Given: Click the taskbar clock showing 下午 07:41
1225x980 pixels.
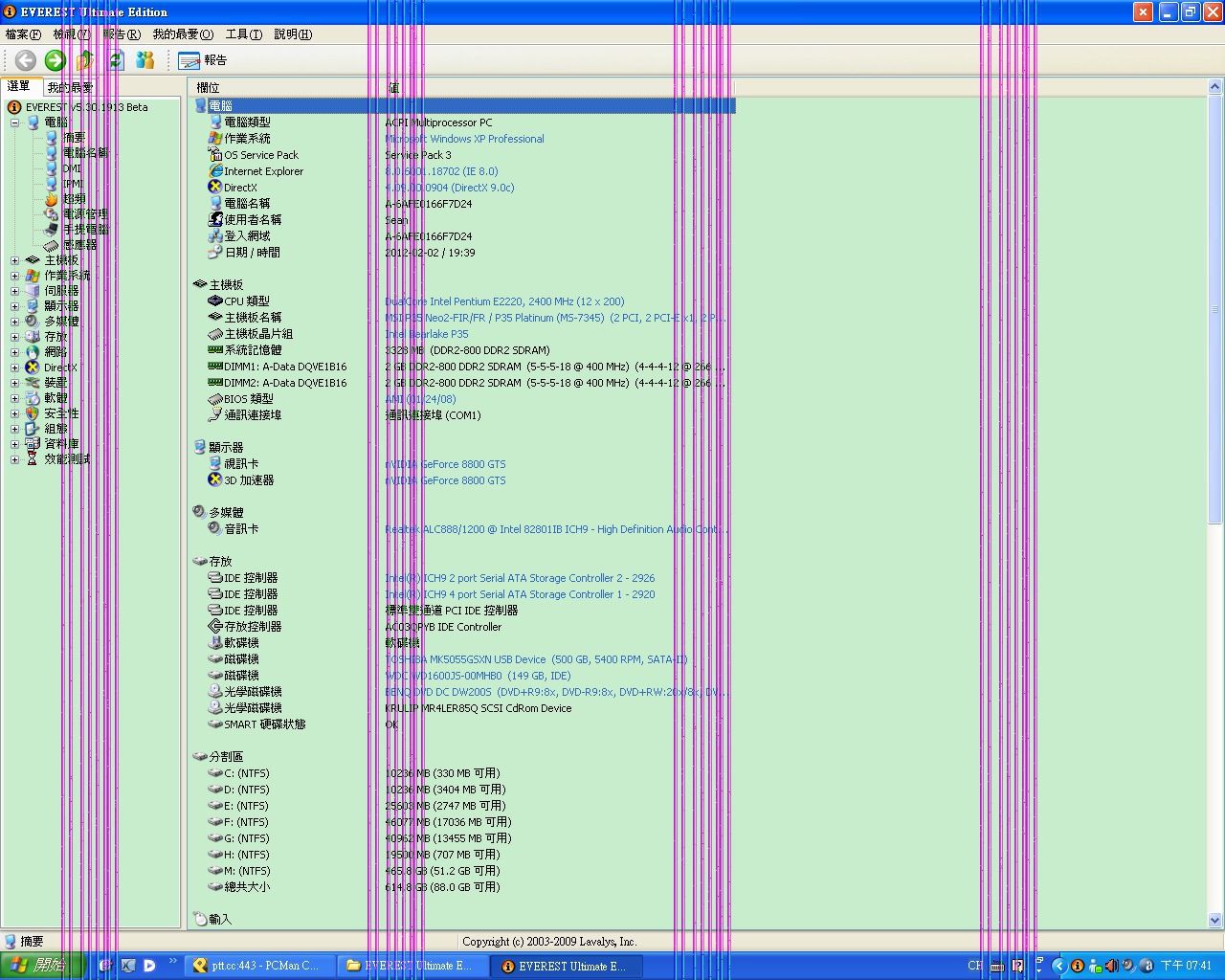Looking at the screenshot, I should coord(1186,966).
